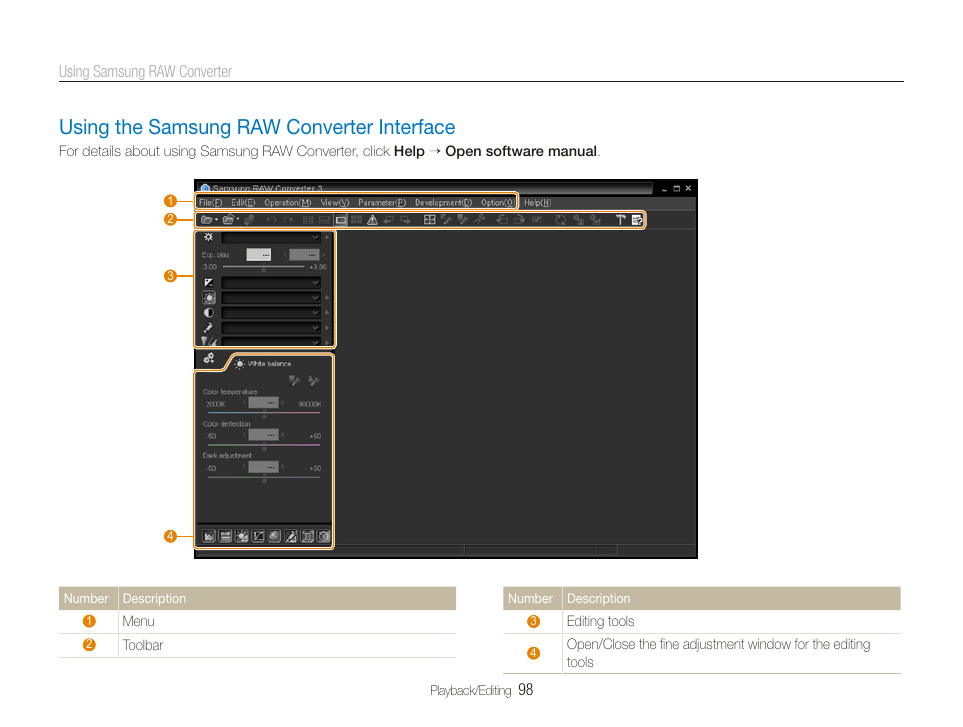963x727 pixels.
Task: Open the Parameter(P) menu
Action: pos(382,203)
